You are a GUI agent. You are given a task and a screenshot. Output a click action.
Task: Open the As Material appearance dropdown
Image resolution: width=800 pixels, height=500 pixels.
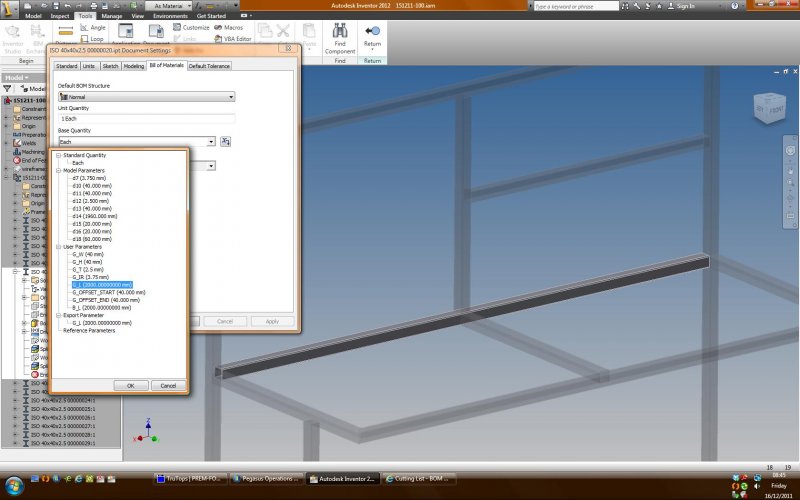point(168,6)
